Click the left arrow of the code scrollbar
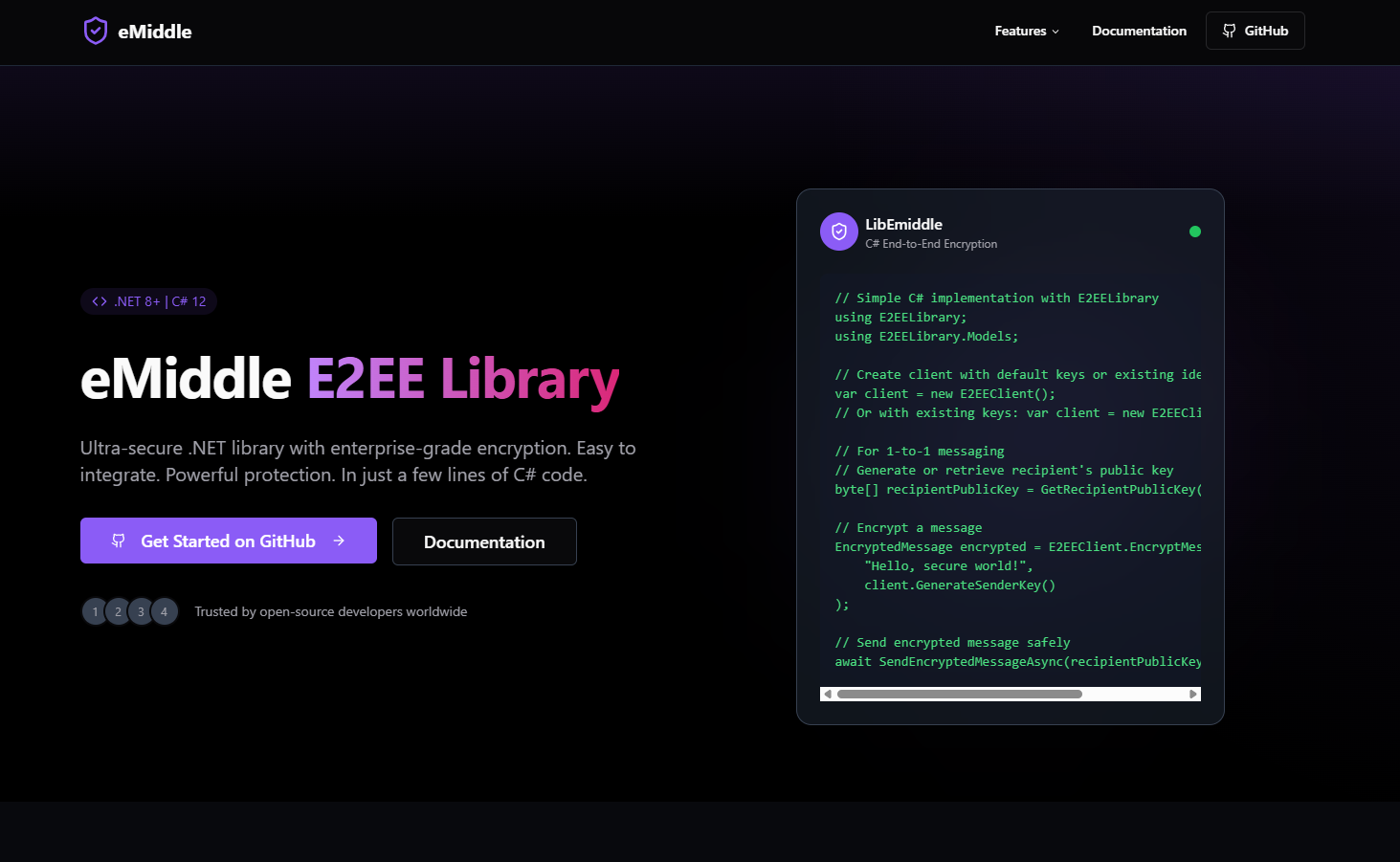1400x862 pixels. pyautogui.click(x=828, y=693)
